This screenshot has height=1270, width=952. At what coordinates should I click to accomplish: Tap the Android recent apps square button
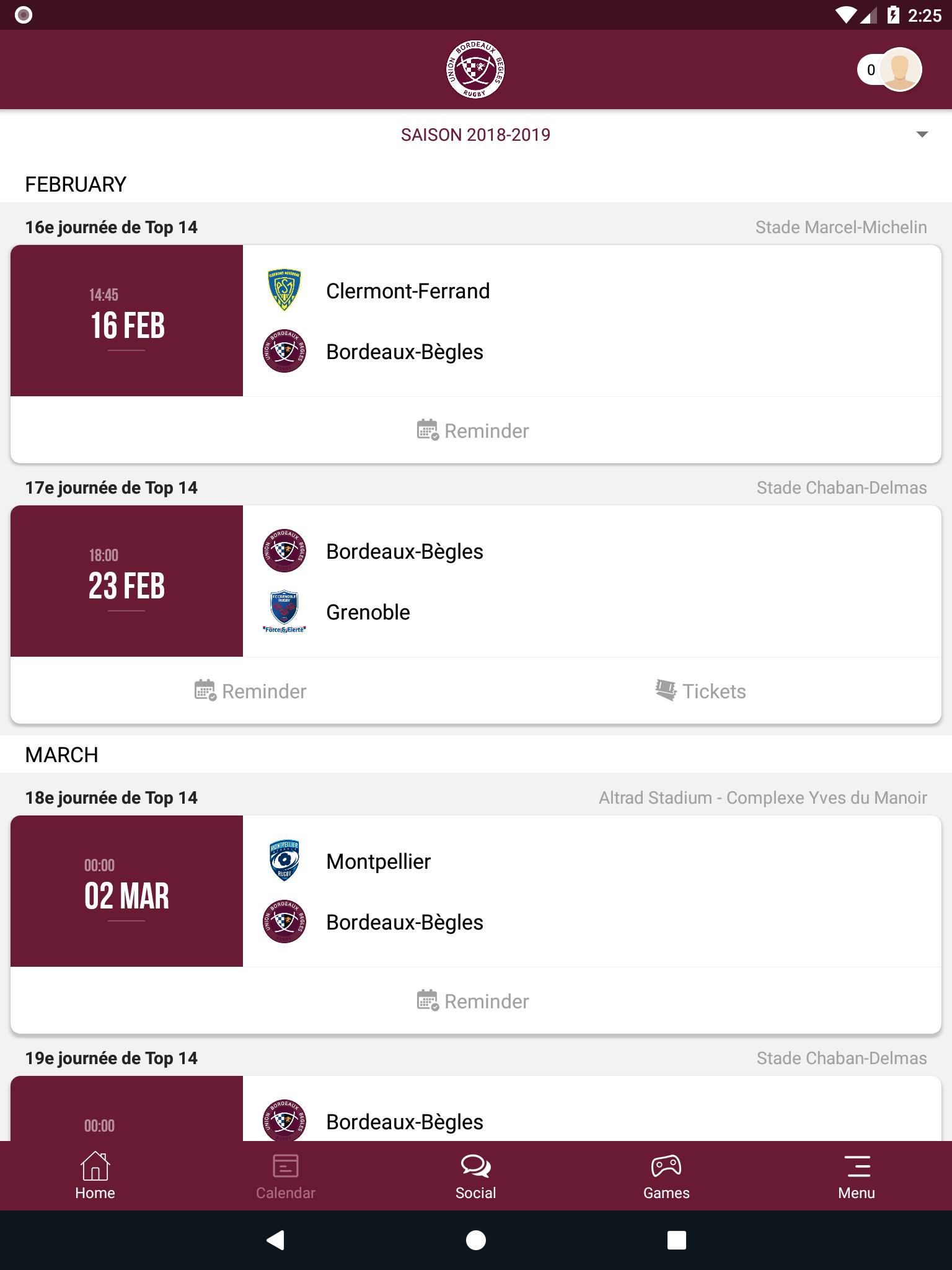tap(676, 1240)
